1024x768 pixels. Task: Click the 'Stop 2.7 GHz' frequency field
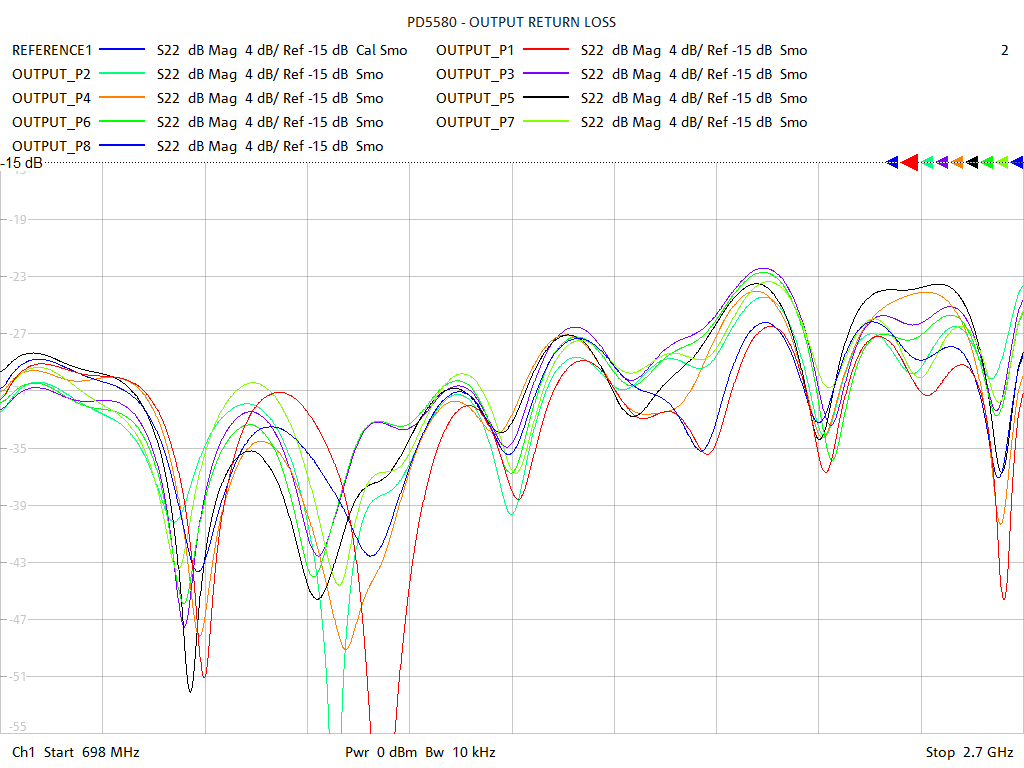tap(969, 752)
